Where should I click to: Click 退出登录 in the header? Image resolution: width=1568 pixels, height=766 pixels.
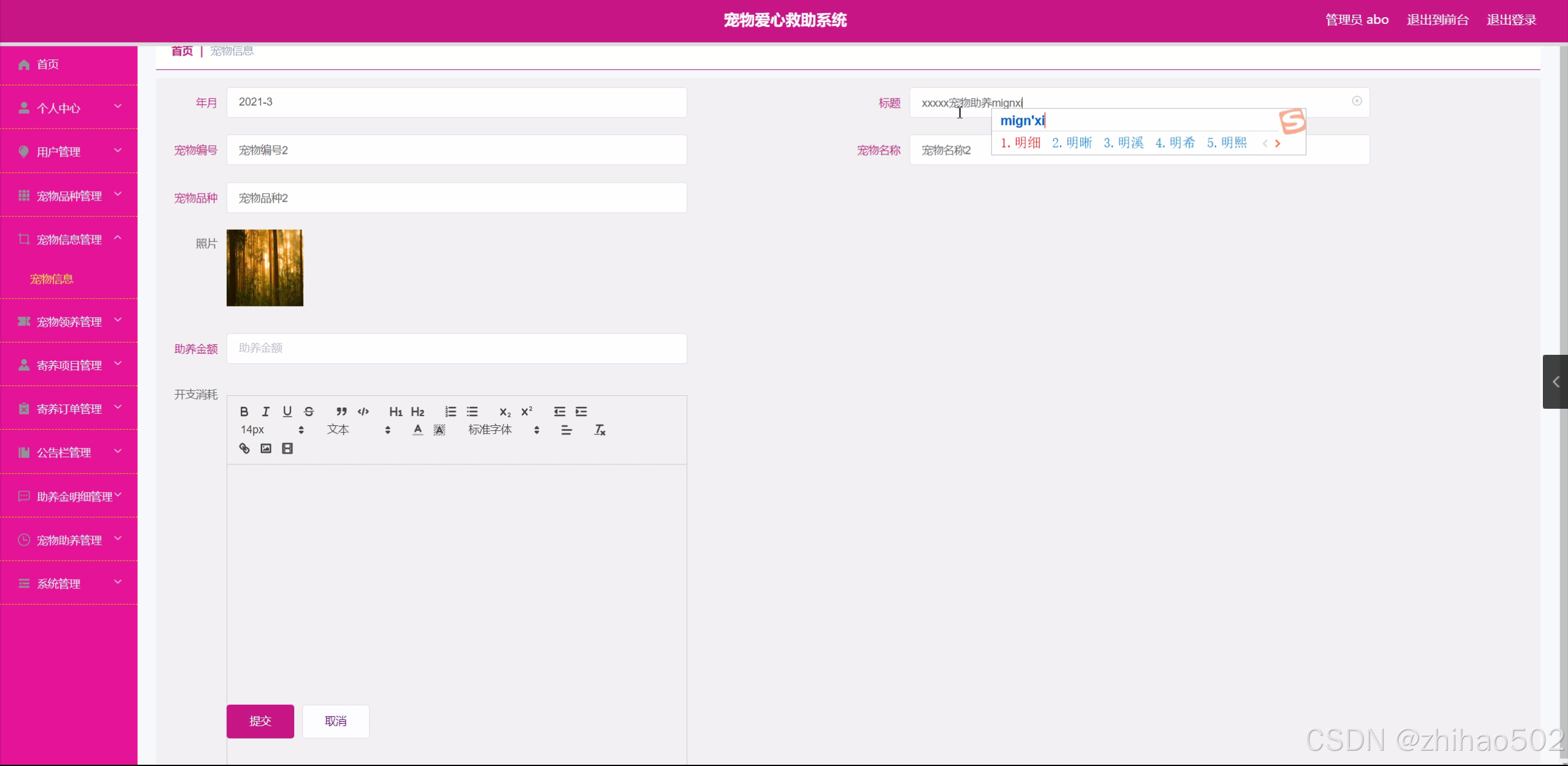click(1511, 20)
